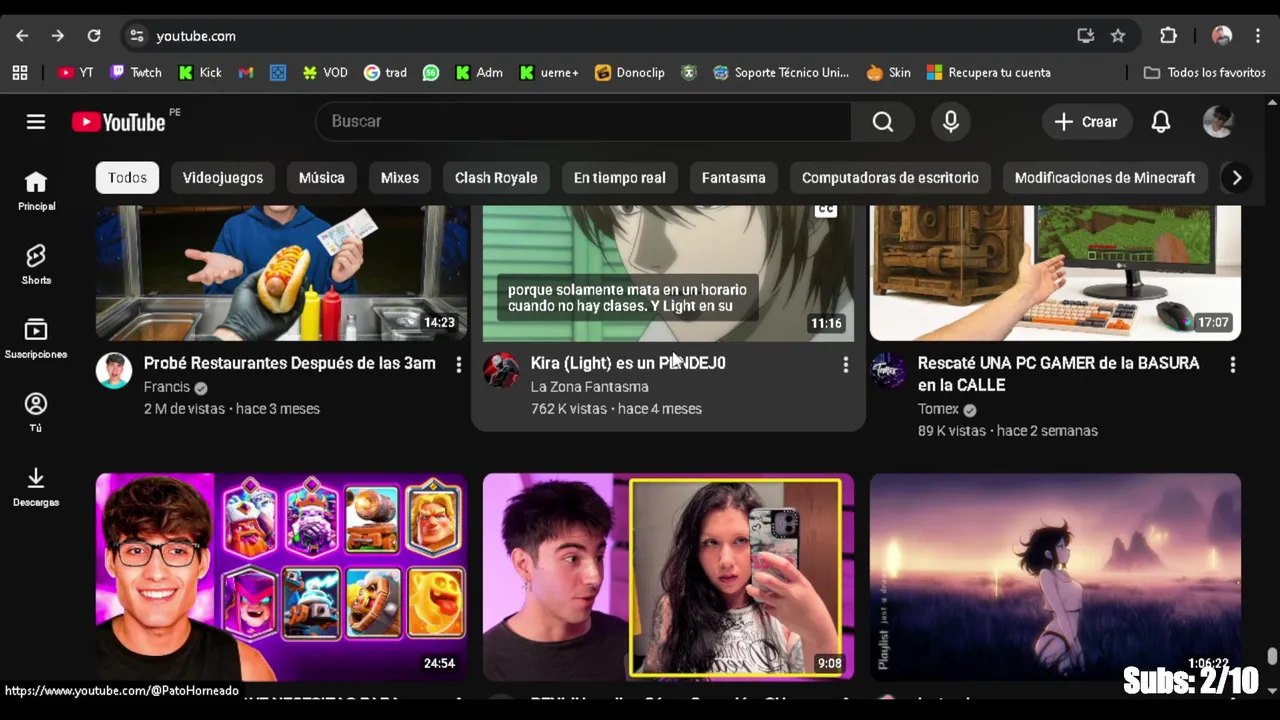1280x720 pixels.
Task: Open Todos los favoritos folder
Action: coord(1205,72)
